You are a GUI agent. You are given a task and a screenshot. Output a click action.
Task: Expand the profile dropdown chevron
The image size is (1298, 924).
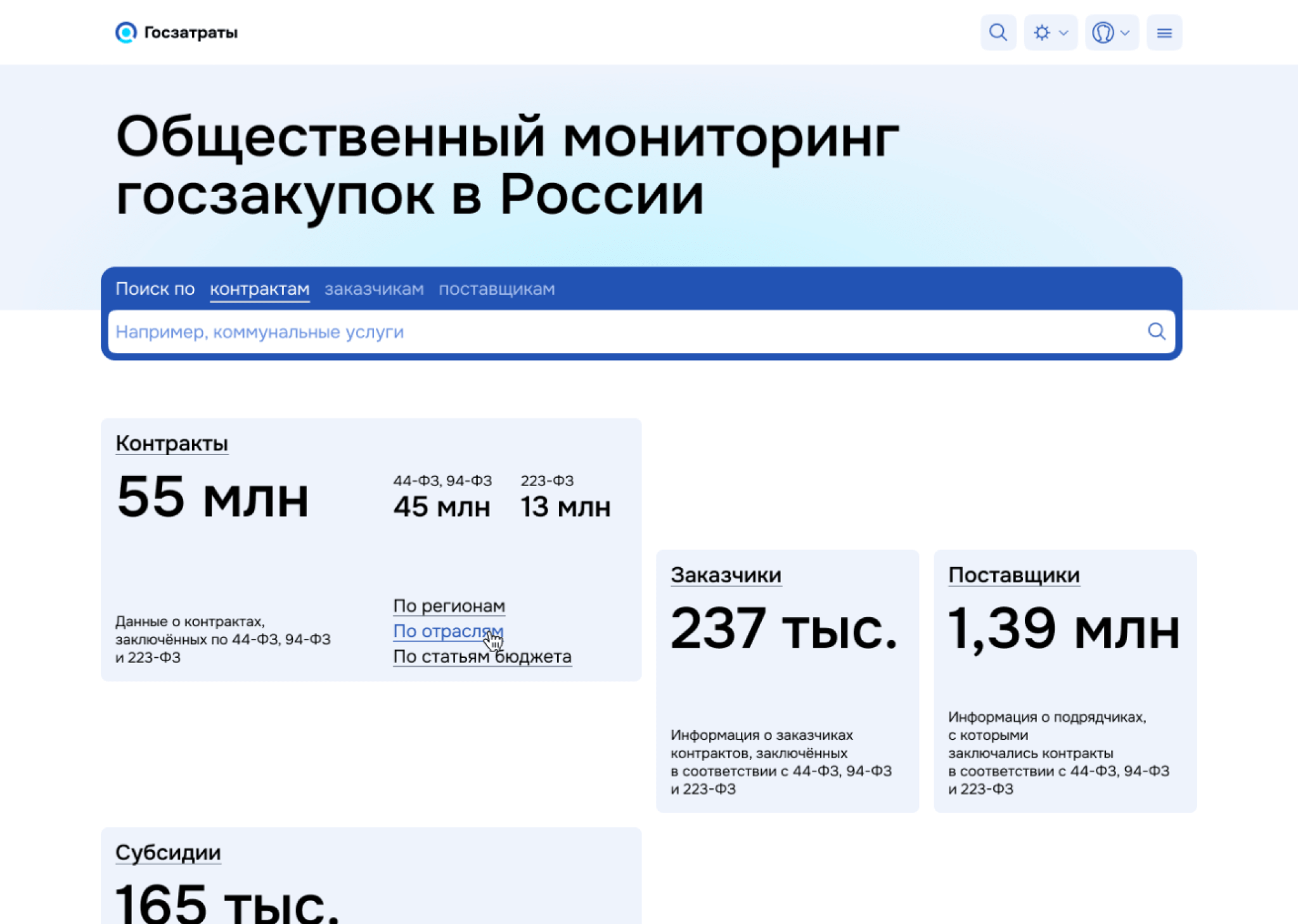1124,32
